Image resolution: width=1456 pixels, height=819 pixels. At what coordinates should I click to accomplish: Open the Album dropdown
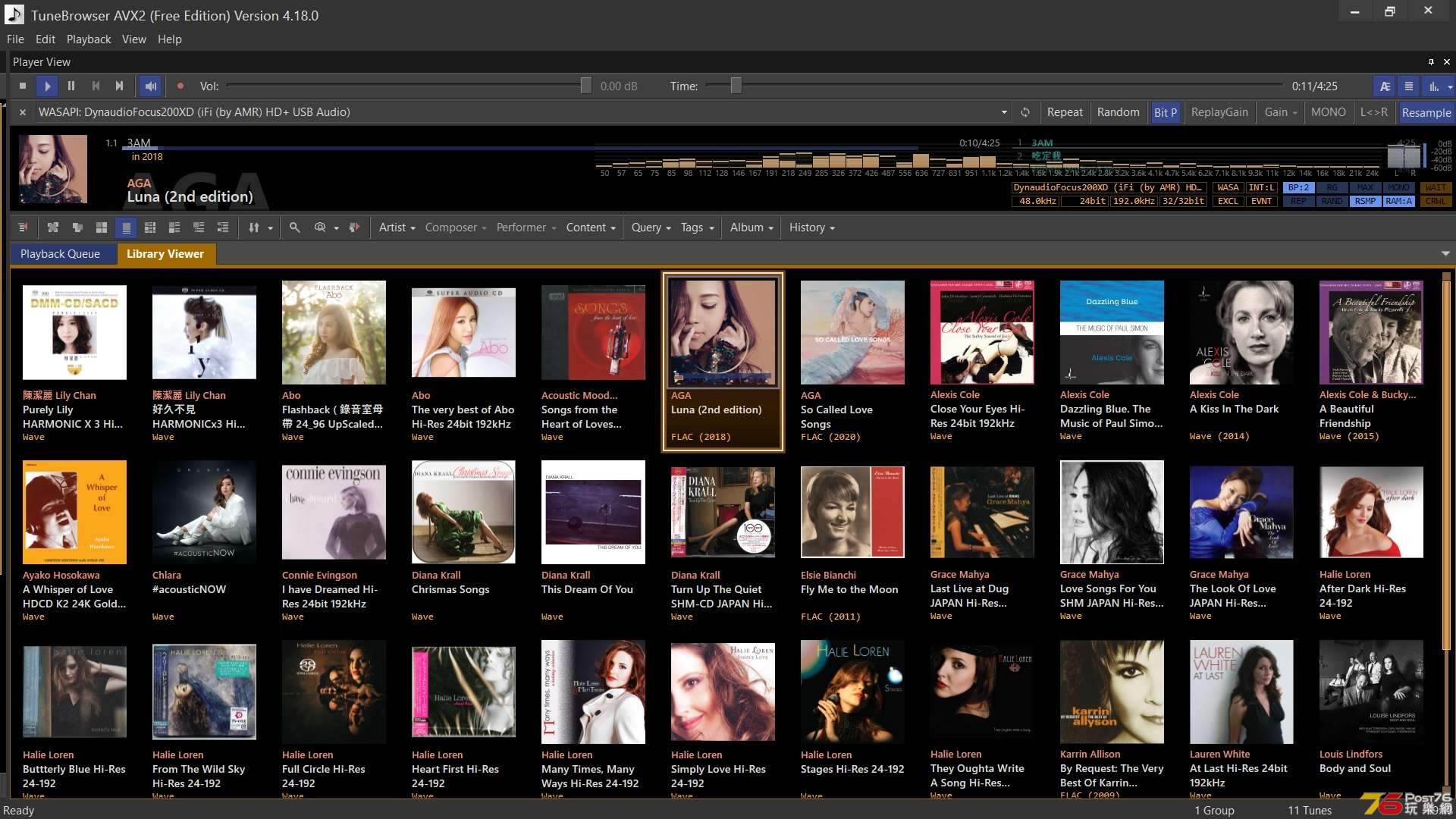pos(752,227)
